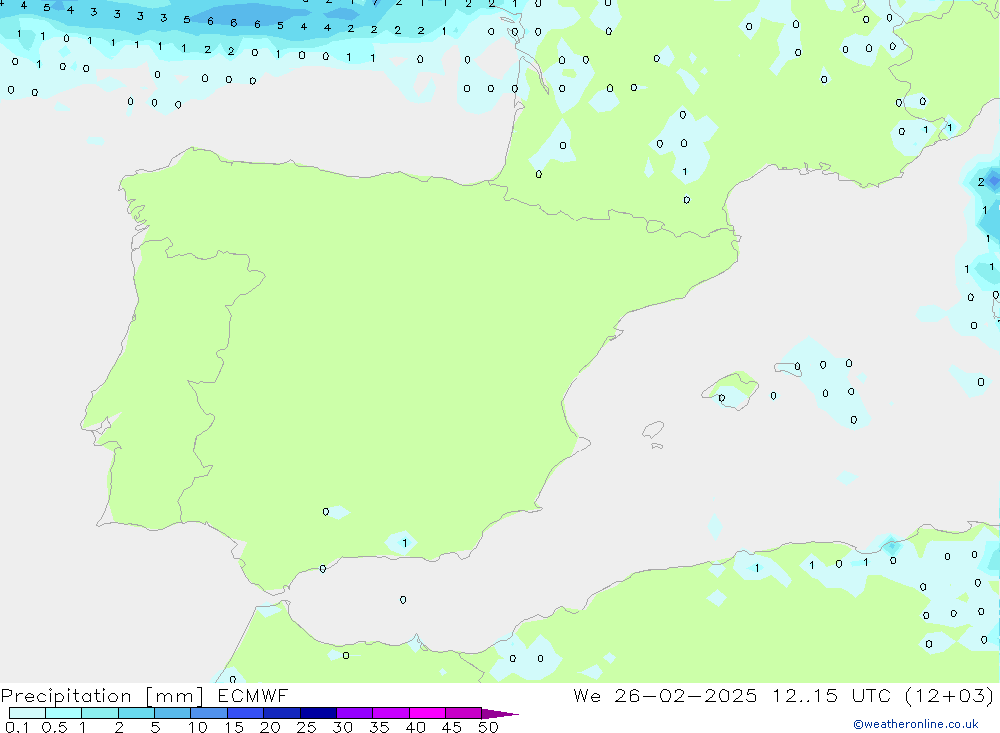Click the above-50 mm arrow tip of legend
This screenshot has width=1000, height=733.
pos(500,713)
